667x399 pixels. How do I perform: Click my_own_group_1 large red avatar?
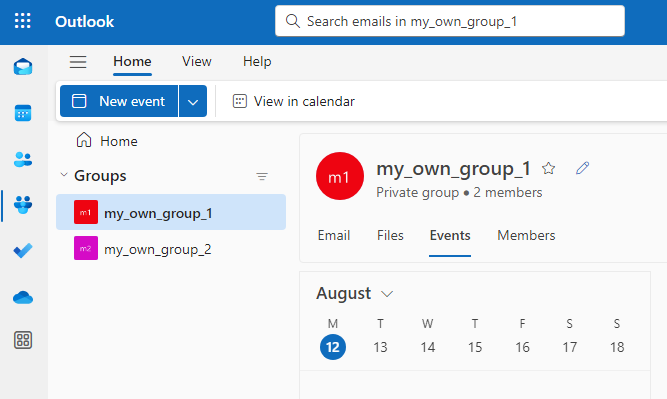[339, 176]
